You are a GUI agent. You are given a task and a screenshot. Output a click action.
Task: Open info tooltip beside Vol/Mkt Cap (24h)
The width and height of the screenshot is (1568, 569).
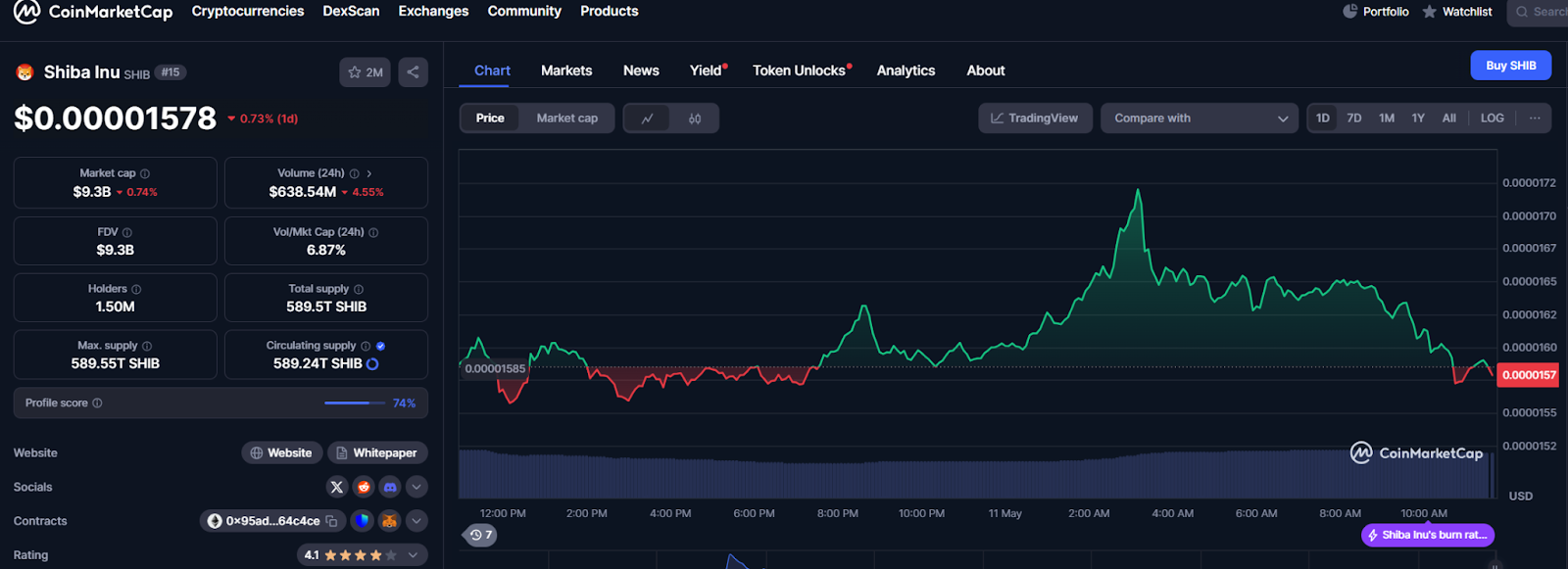(x=373, y=232)
